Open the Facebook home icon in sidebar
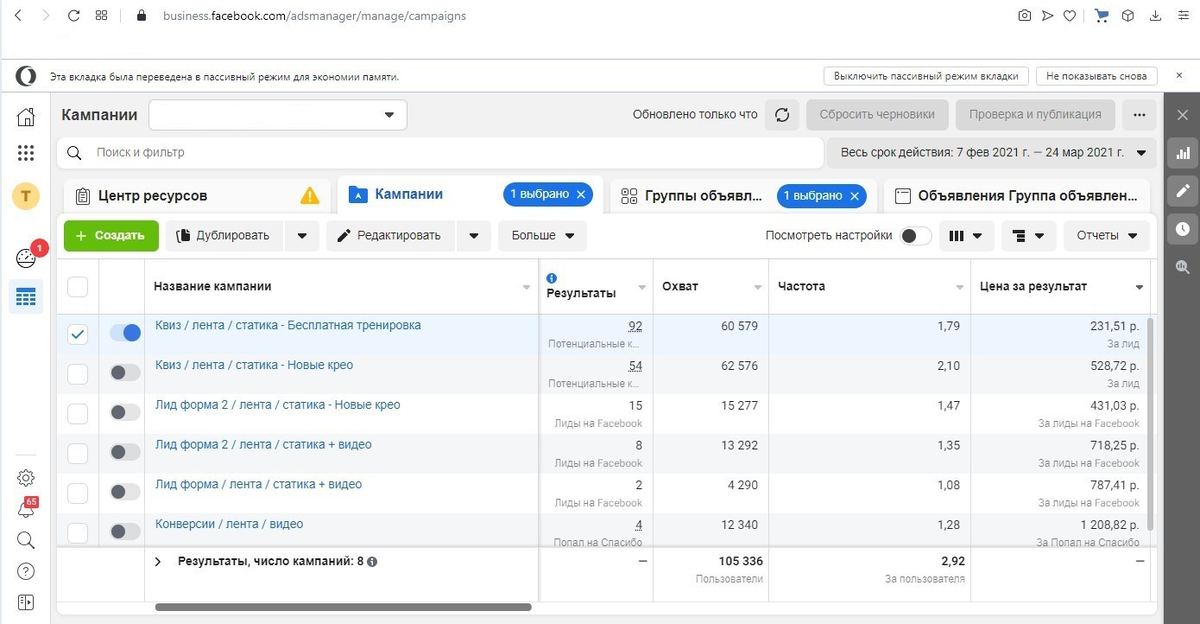This screenshot has width=1200, height=624. click(x=26, y=116)
